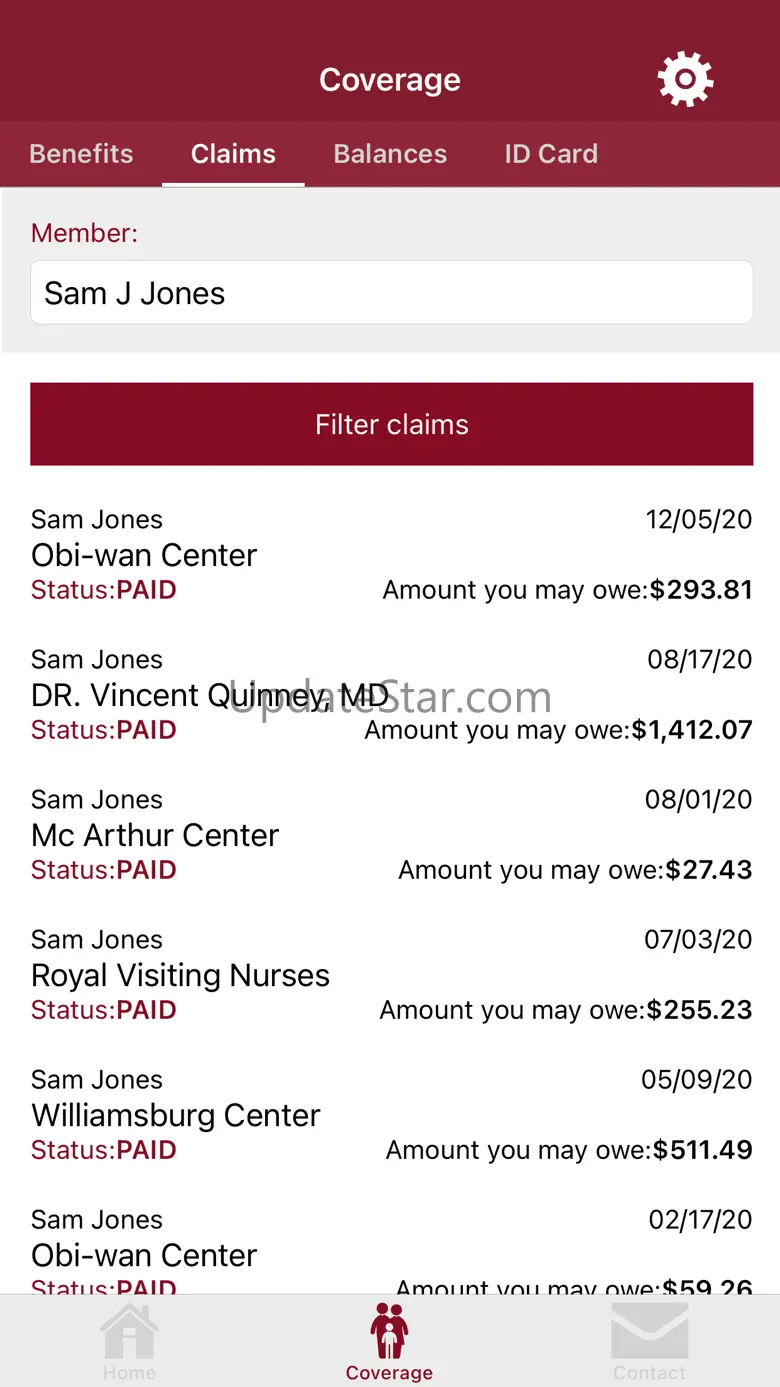Open settings with the gear icon
Image resolution: width=780 pixels, height=1387 pixels.
[685, 79]
